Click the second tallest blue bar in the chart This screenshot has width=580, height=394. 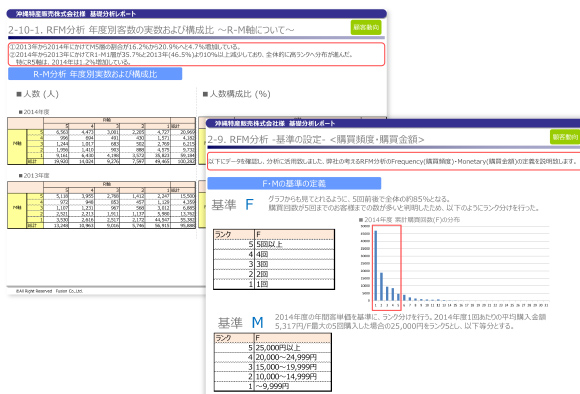coord(381,287)
